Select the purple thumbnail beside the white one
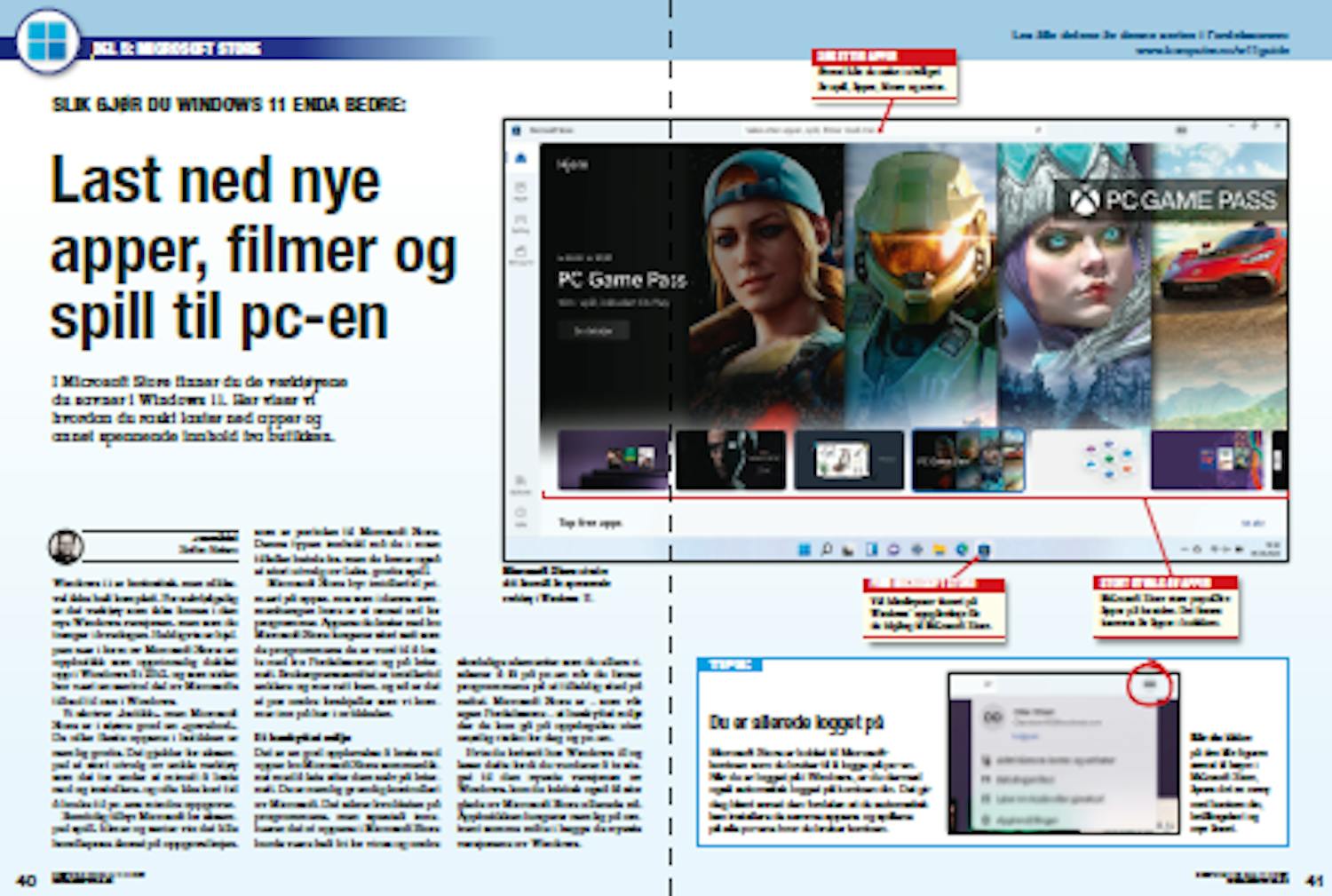1332x896 pixels. [1206, 460]
